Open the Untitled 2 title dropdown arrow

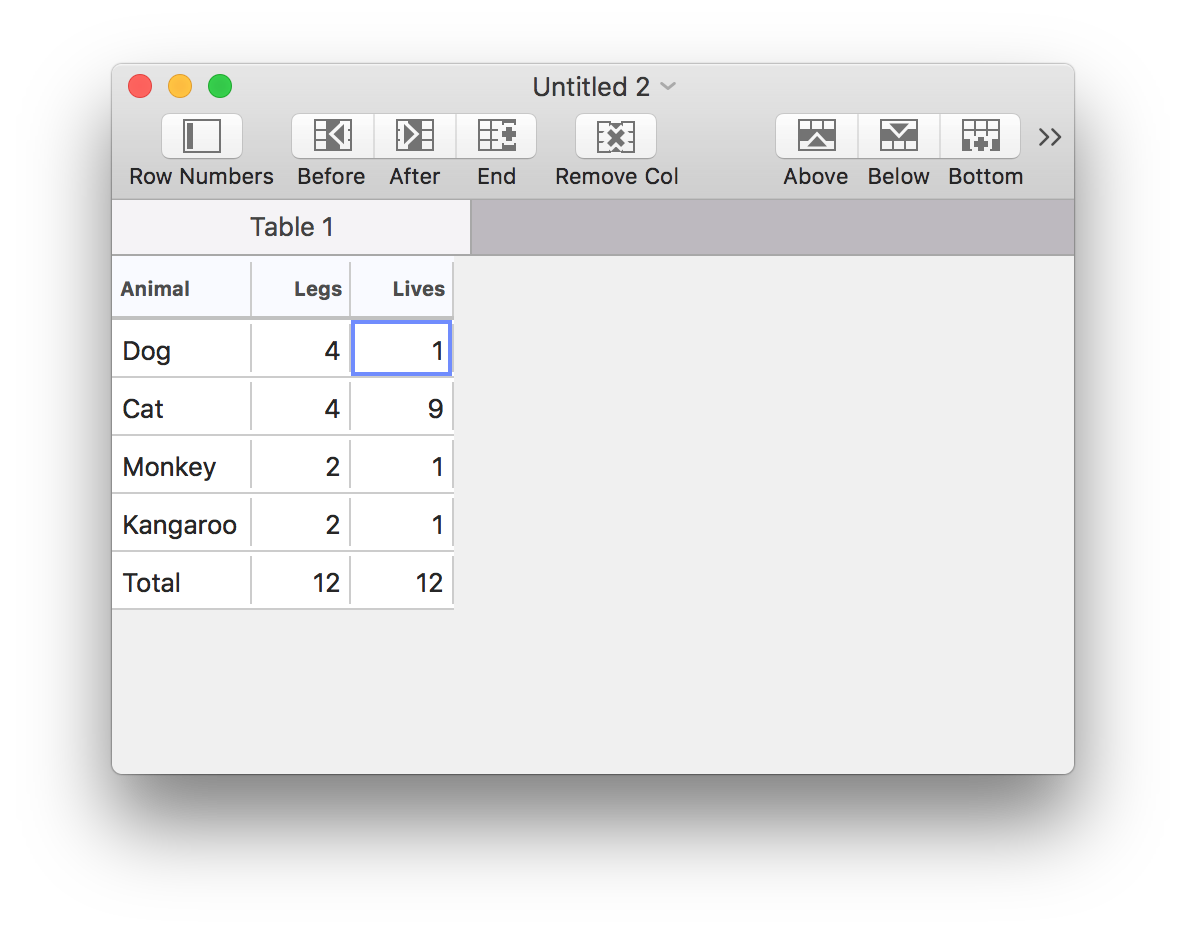pos(668,86)
